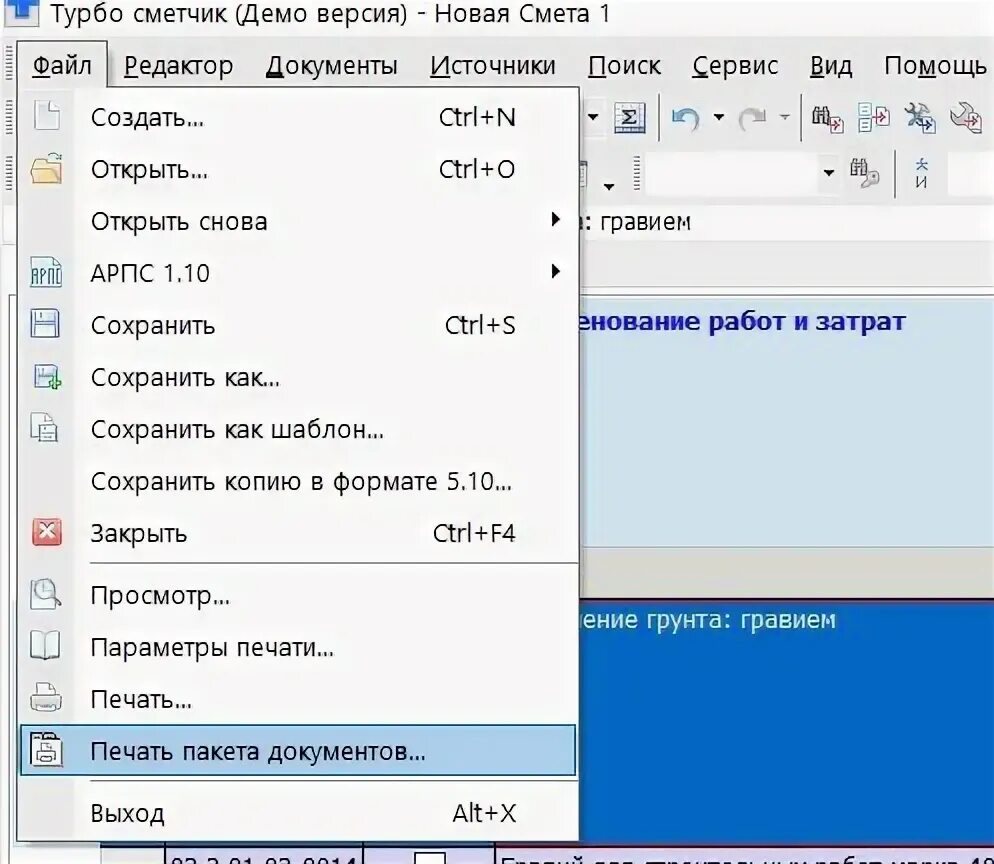Click the template document icon beside Сохранить как шаблон
Image resolution: width=994 pixels, height=864 pixels.
45,427
